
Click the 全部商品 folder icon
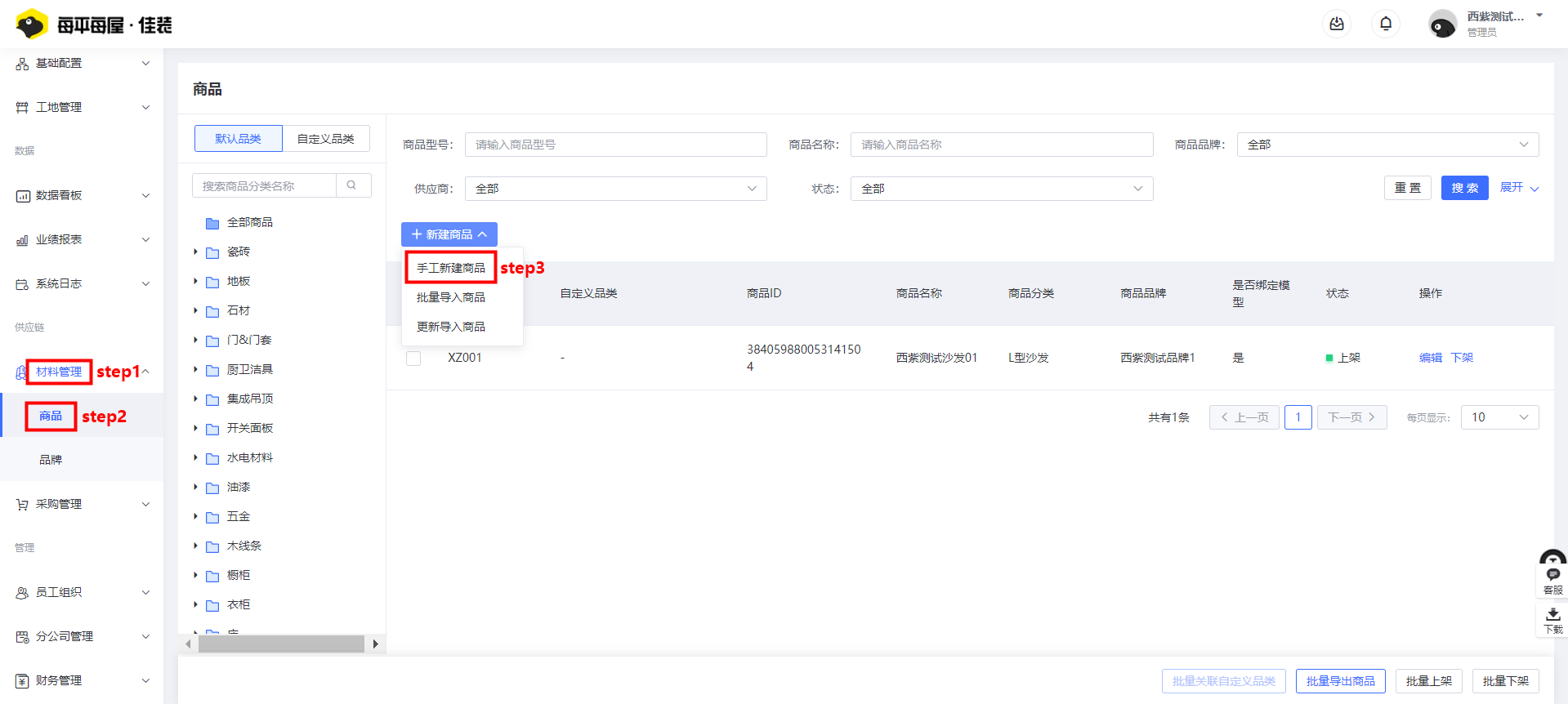pos(212,223)
